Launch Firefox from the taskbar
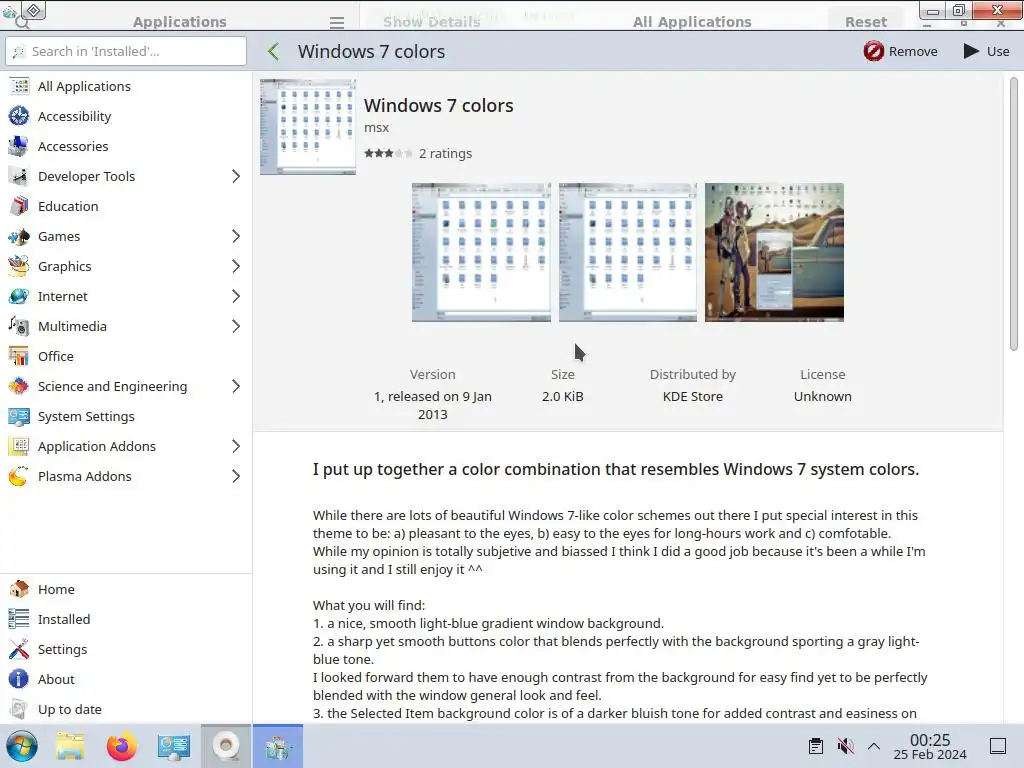 point(121,746)
